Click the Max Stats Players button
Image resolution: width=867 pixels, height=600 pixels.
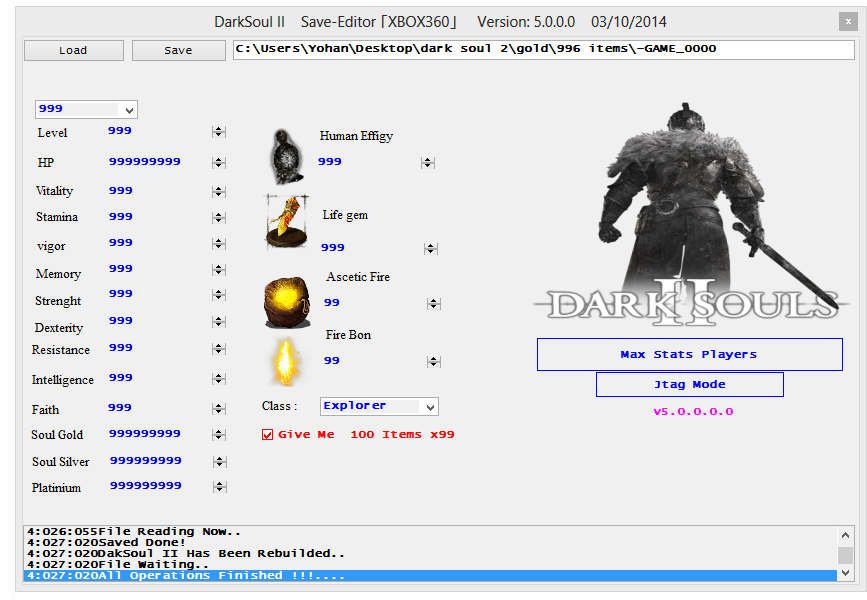pyautogui.click(x=689, y=354)
